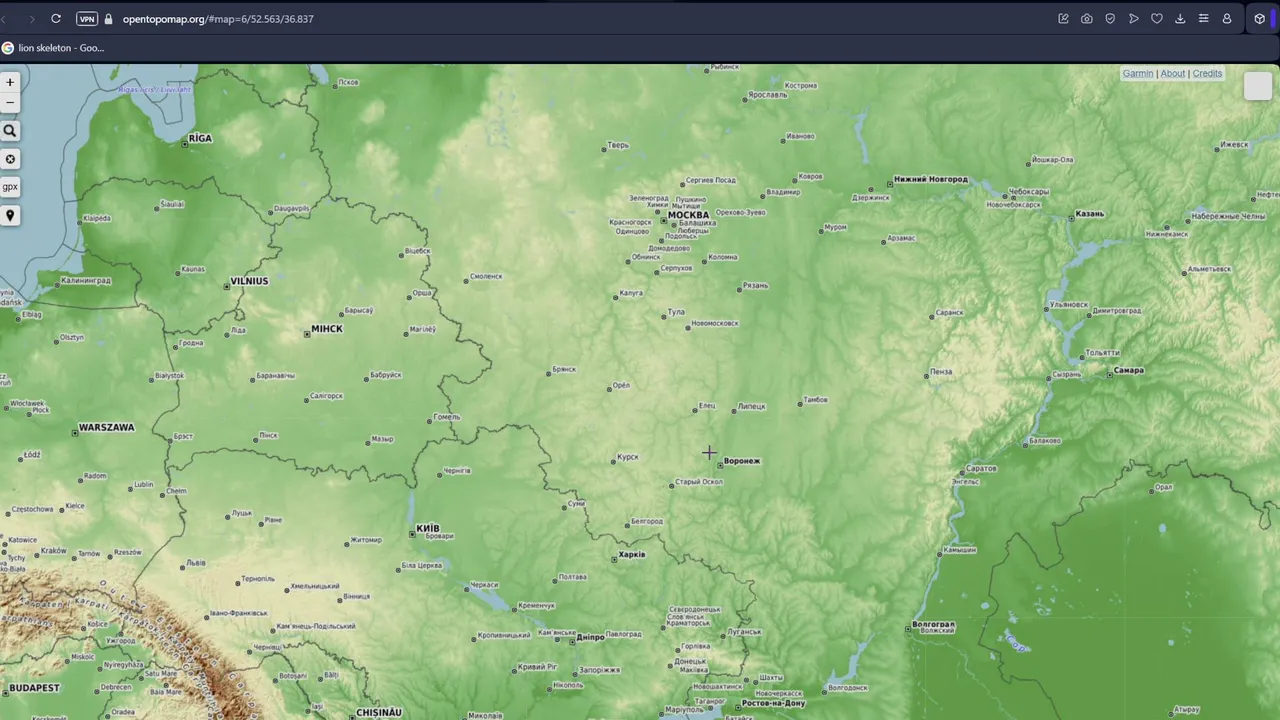Open the gpx track loader
1280x720 pixels.
pyautogui.click(x=10, y=187)
